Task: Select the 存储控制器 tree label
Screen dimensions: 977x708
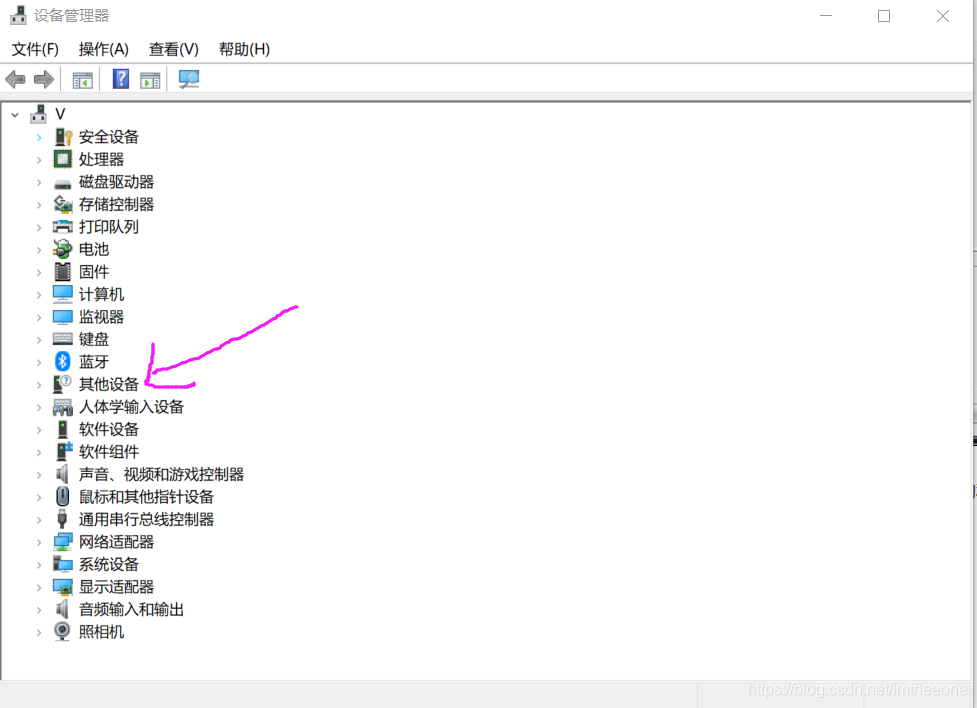Action: [x=116, y=204]
